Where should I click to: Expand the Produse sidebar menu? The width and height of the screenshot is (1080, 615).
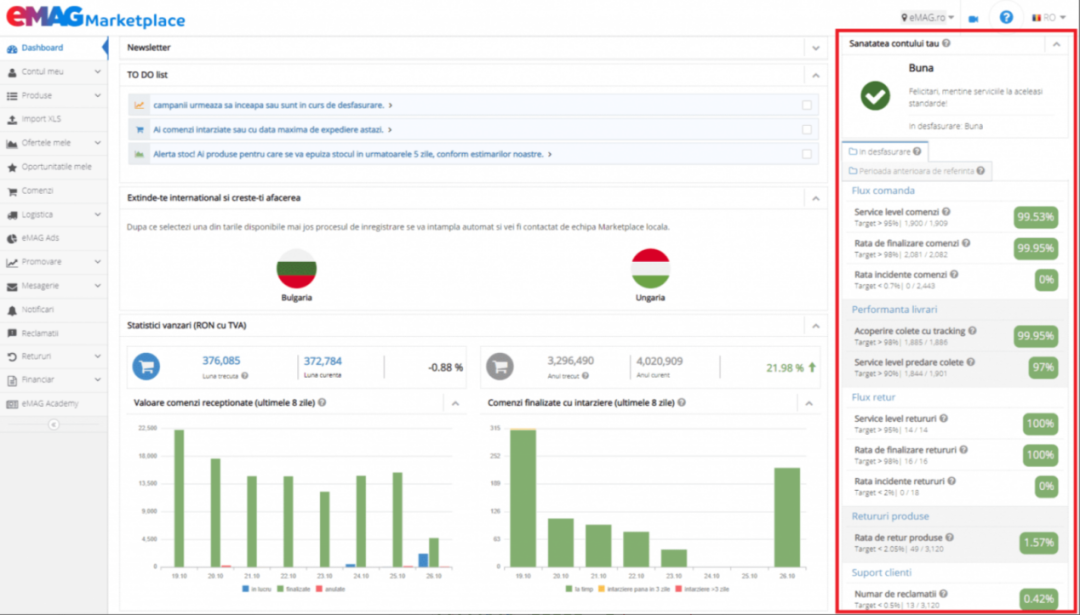pyautogui.click(x=52, y=95)
